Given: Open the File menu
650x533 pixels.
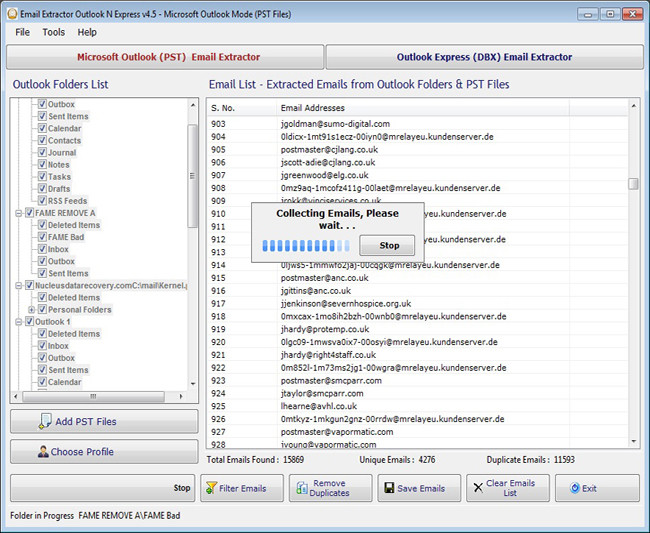Looking at the screenshot, I should 22,32.
